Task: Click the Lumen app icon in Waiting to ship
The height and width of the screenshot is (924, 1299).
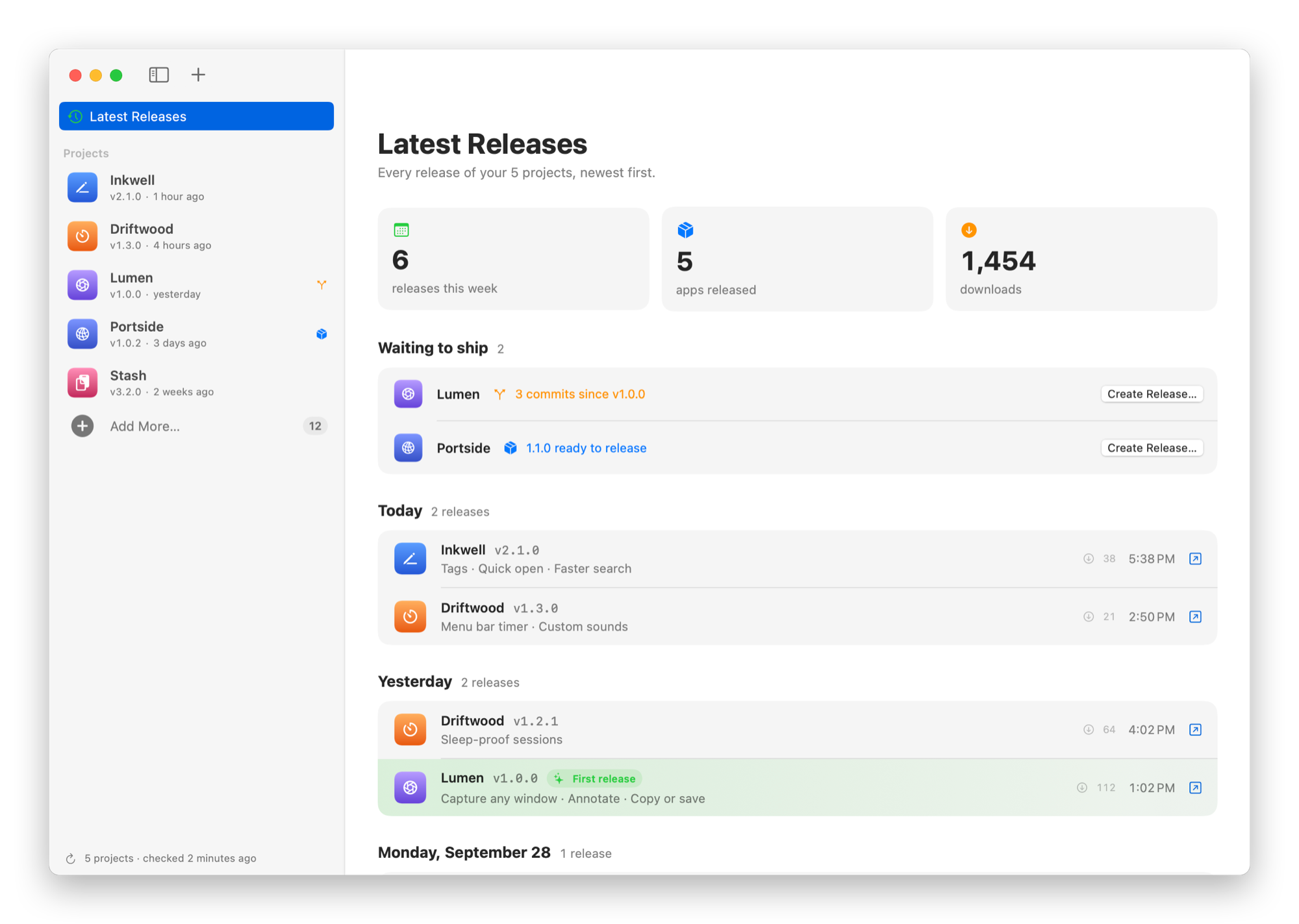Action: pyautogui.click(x=408, y=394)
